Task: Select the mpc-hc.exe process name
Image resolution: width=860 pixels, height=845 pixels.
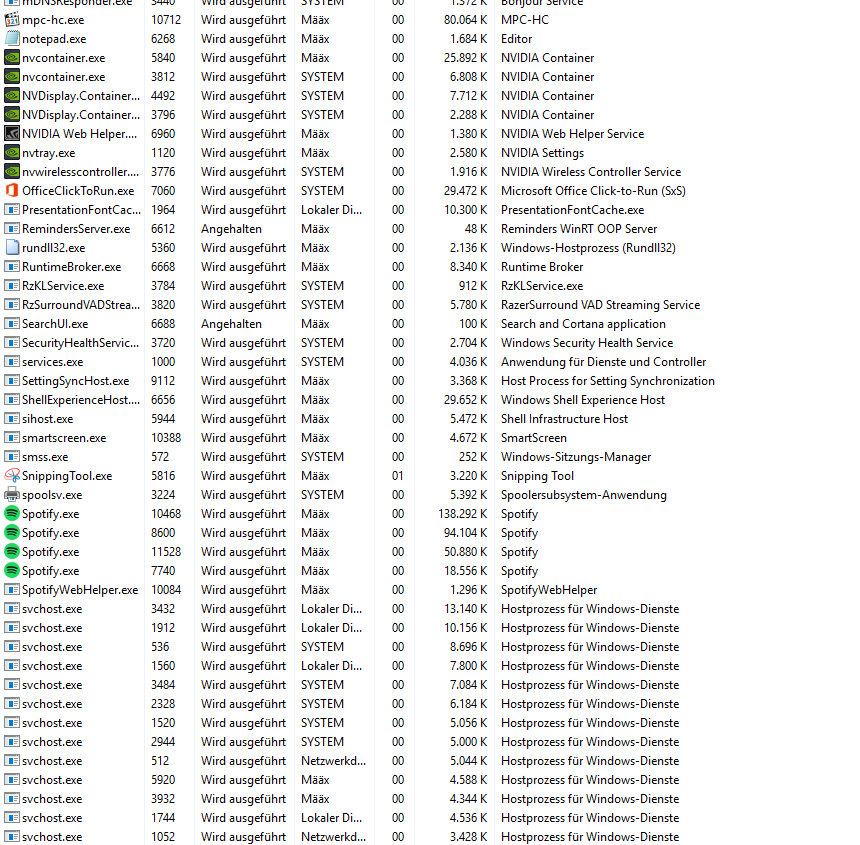Action: [53, 20]
